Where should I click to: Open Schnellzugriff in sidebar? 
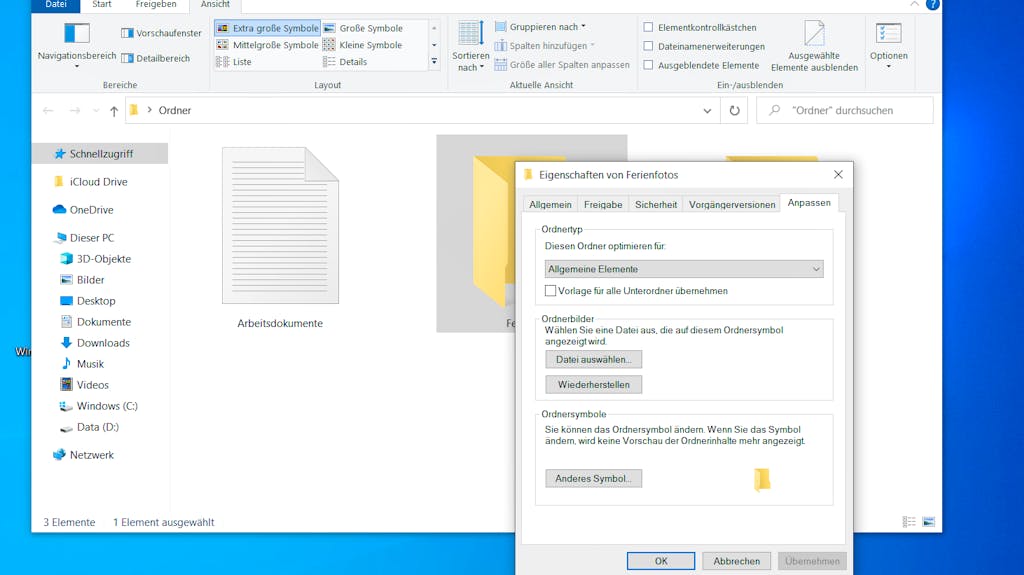click(x=101, y=154)
